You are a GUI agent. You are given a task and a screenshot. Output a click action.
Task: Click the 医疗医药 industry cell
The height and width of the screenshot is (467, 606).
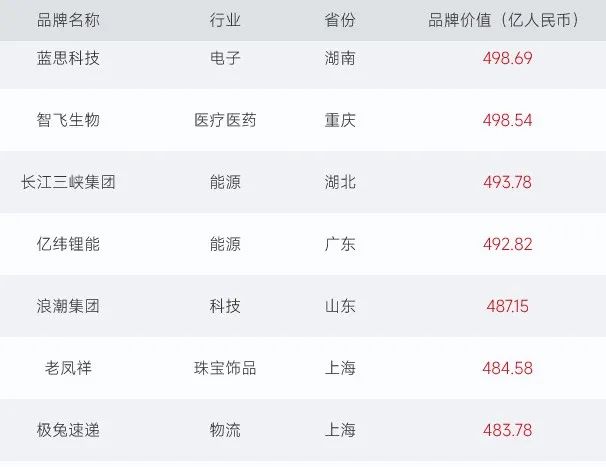point(225,120)
